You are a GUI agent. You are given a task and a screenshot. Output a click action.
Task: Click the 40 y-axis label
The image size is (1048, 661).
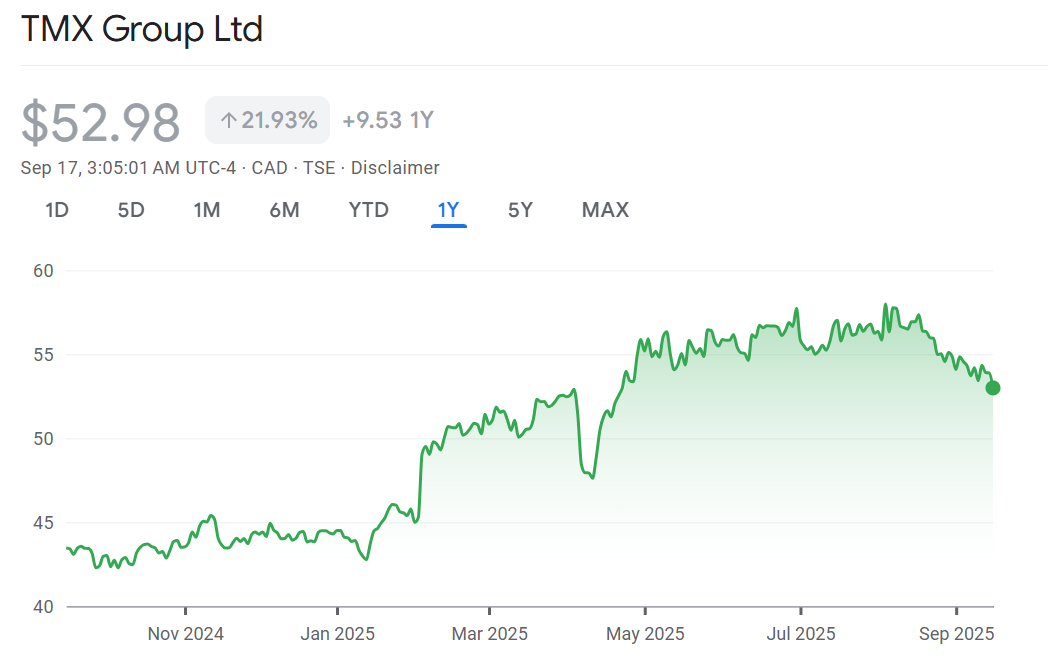click(x=43, y=607)
